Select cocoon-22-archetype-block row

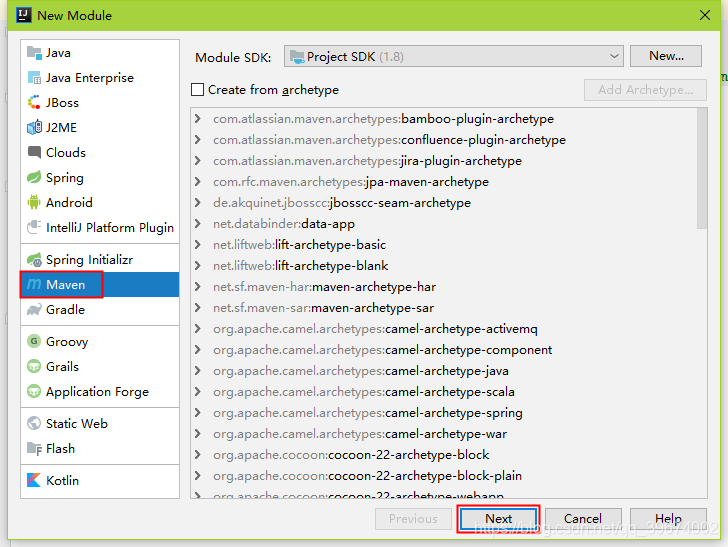(443, 455)
